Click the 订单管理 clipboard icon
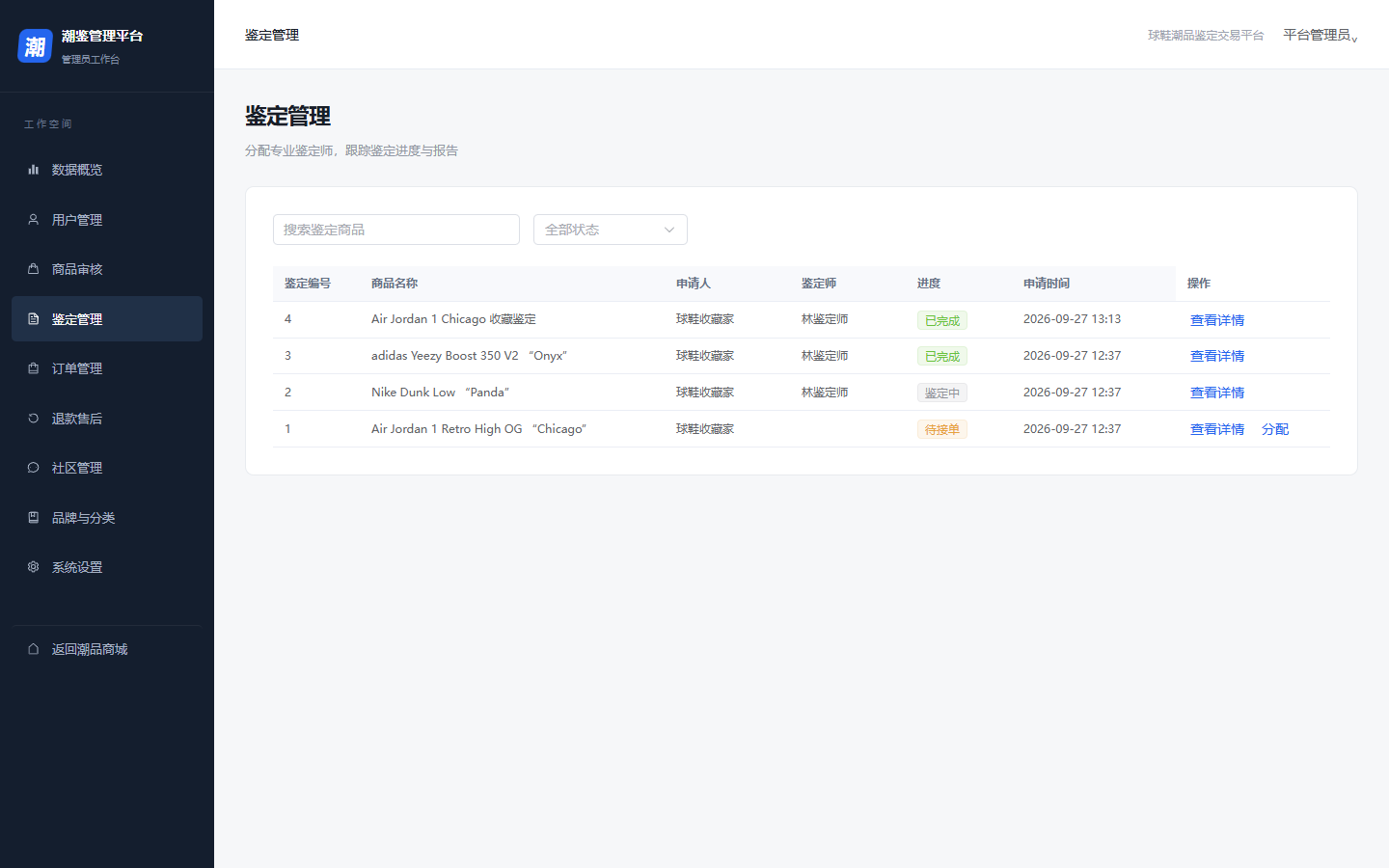Screen dimensions: 1389x868 pos(33,368)
